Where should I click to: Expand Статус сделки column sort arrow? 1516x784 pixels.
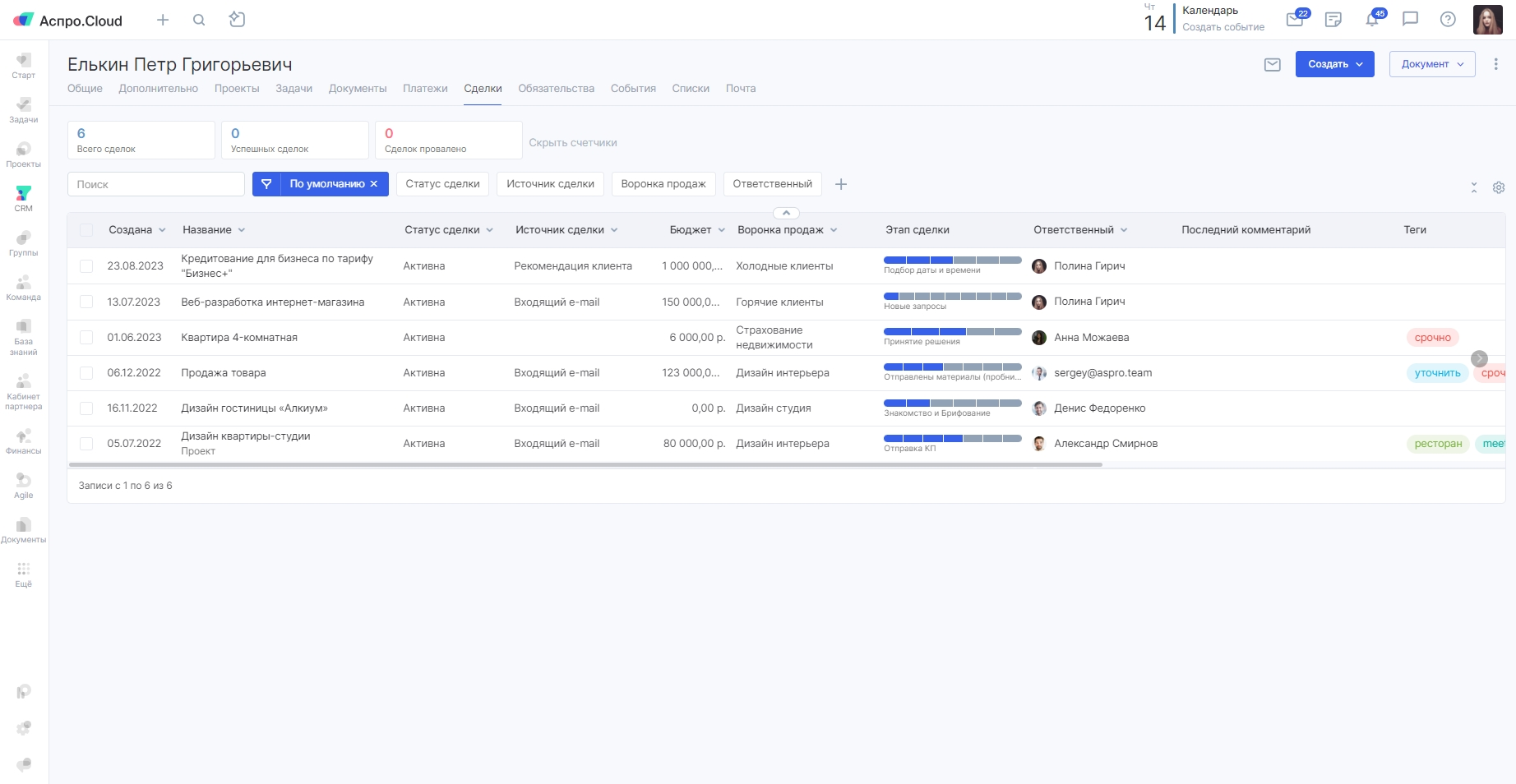pos(490,230)
